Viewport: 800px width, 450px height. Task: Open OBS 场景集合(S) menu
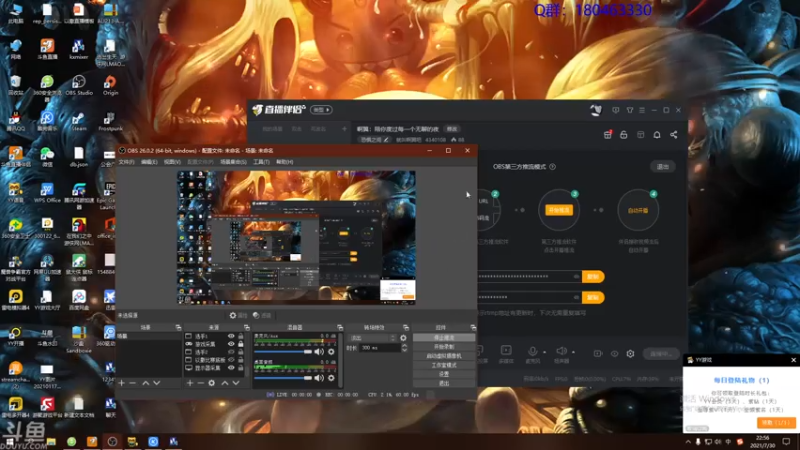[233, 162]
